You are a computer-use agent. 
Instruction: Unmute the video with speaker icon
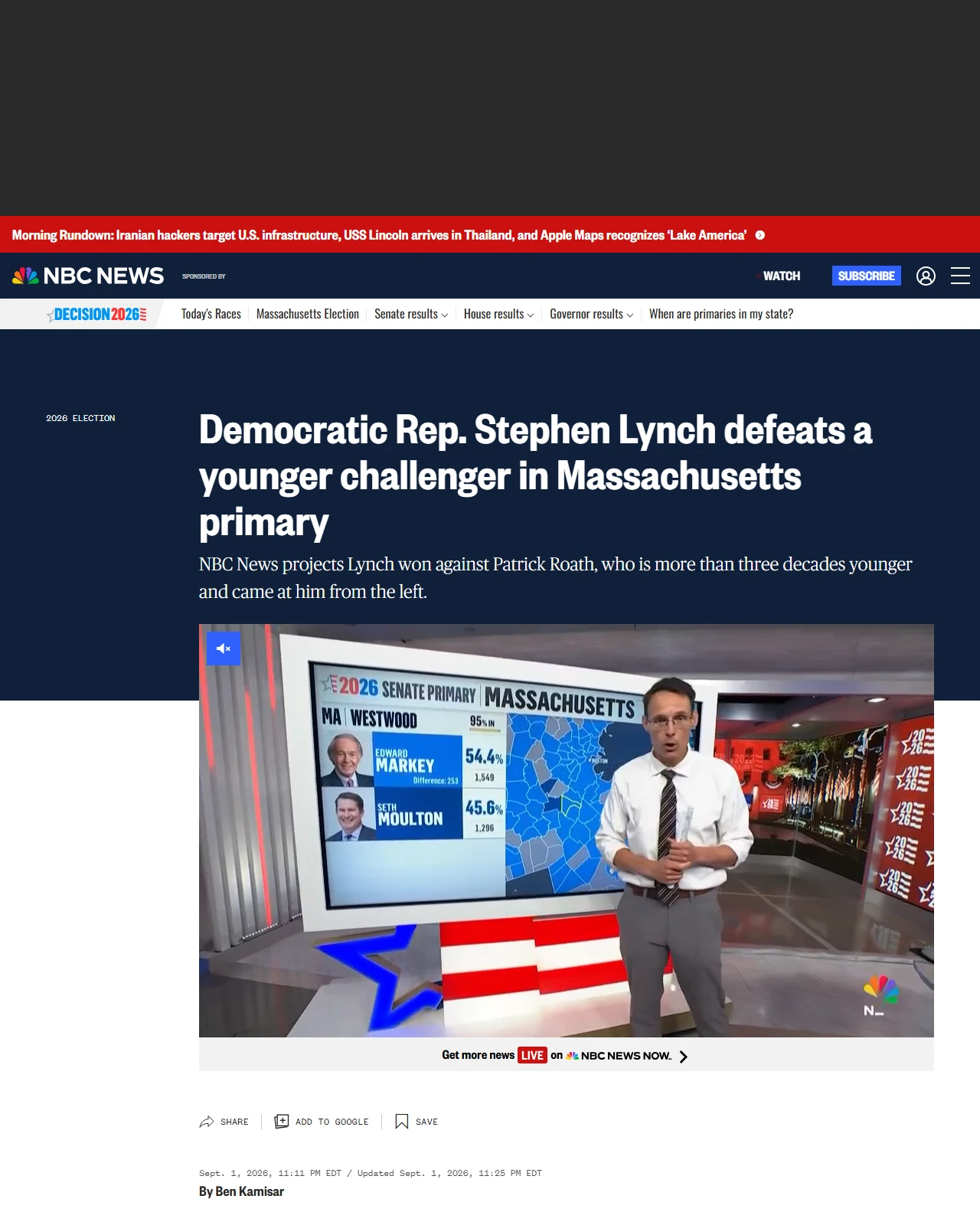[224, 648]
